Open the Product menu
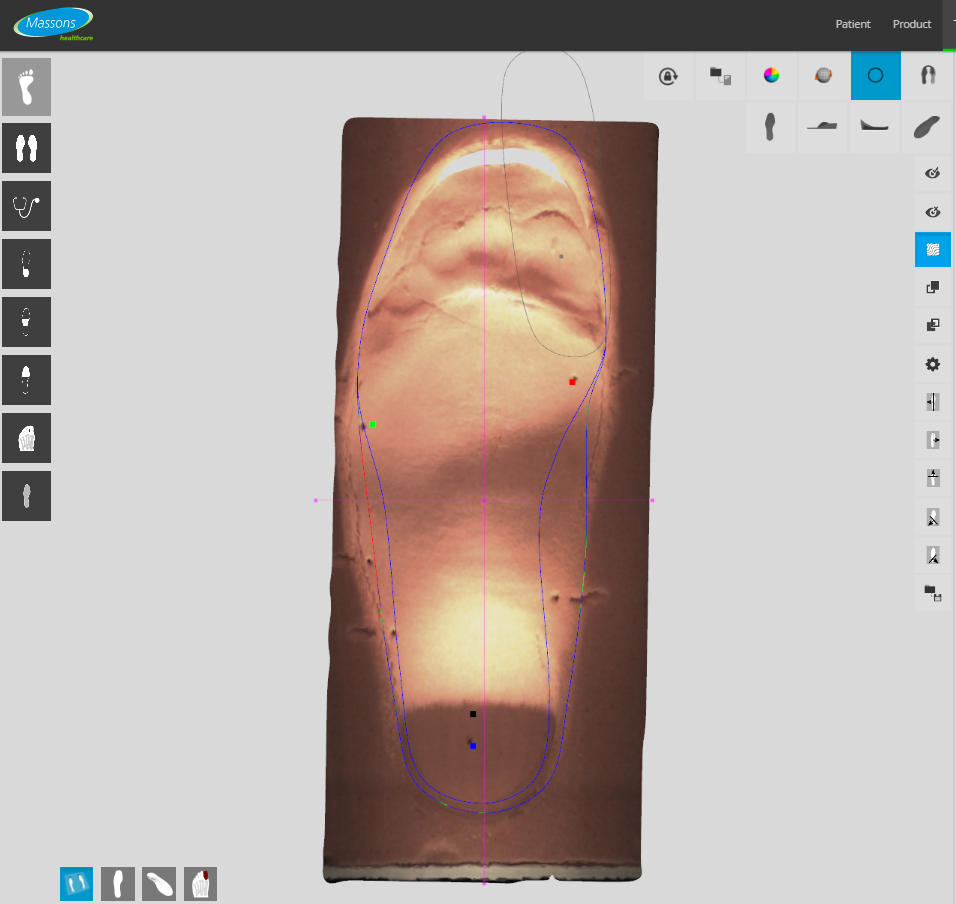 pos(911,24)
